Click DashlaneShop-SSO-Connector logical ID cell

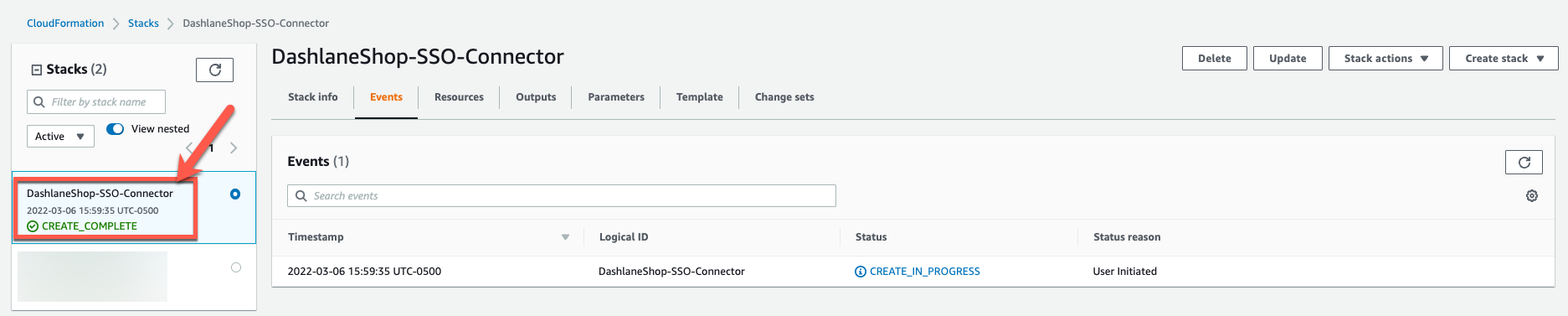pyautogui.click(x=671, y=272)
